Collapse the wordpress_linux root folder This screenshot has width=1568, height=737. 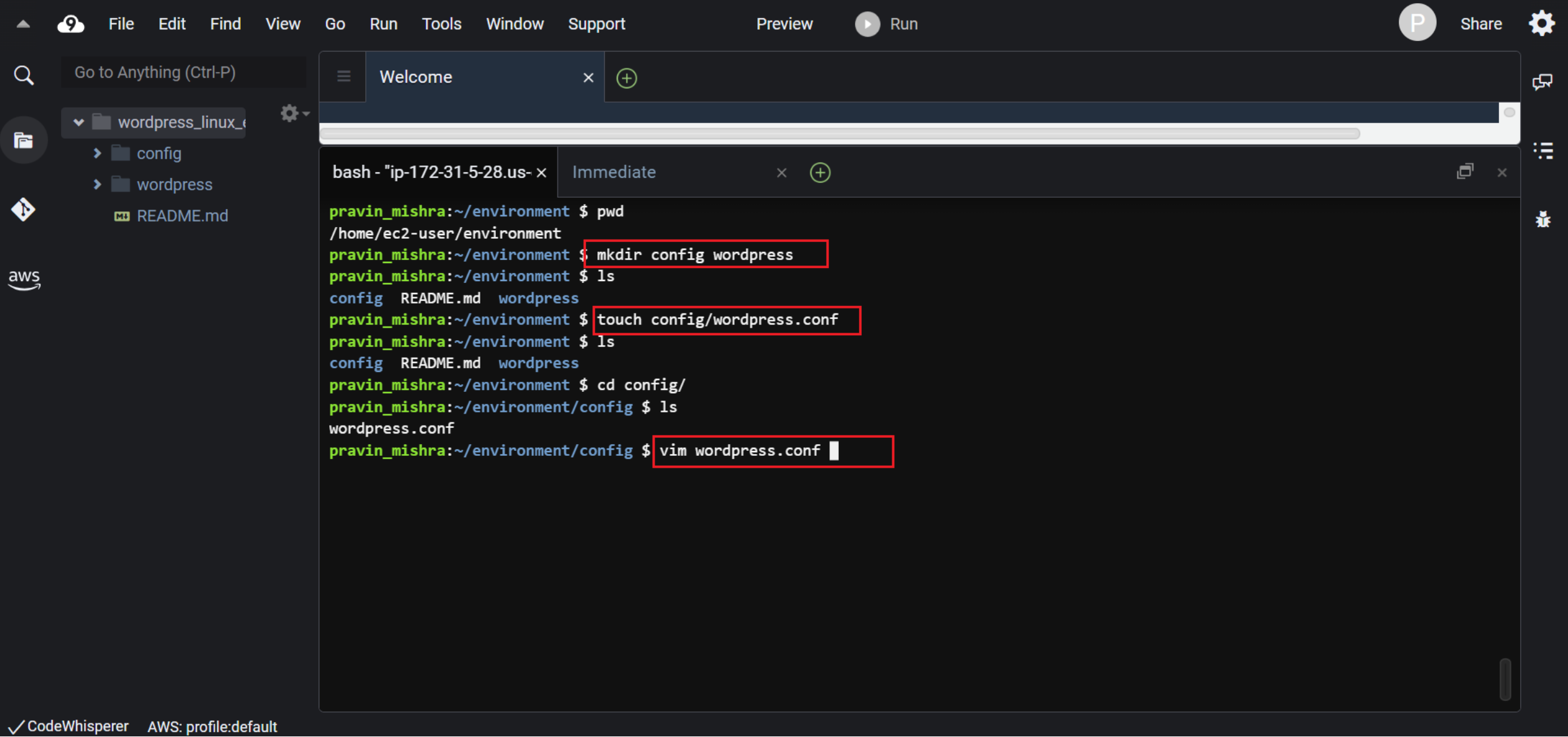pos(78,122)
